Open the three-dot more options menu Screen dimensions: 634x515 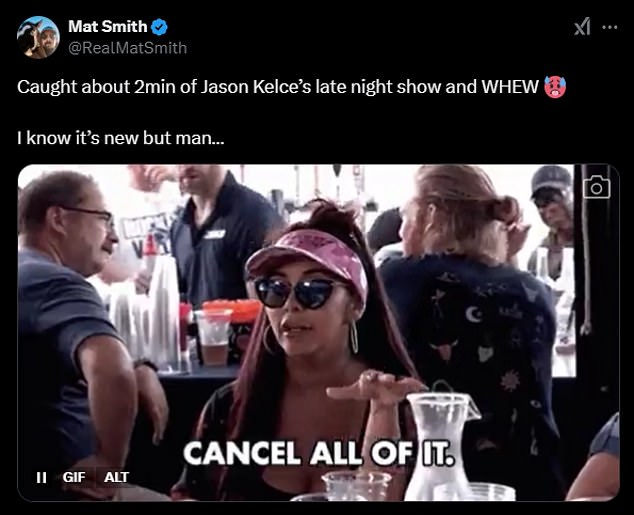coord(610,27)
